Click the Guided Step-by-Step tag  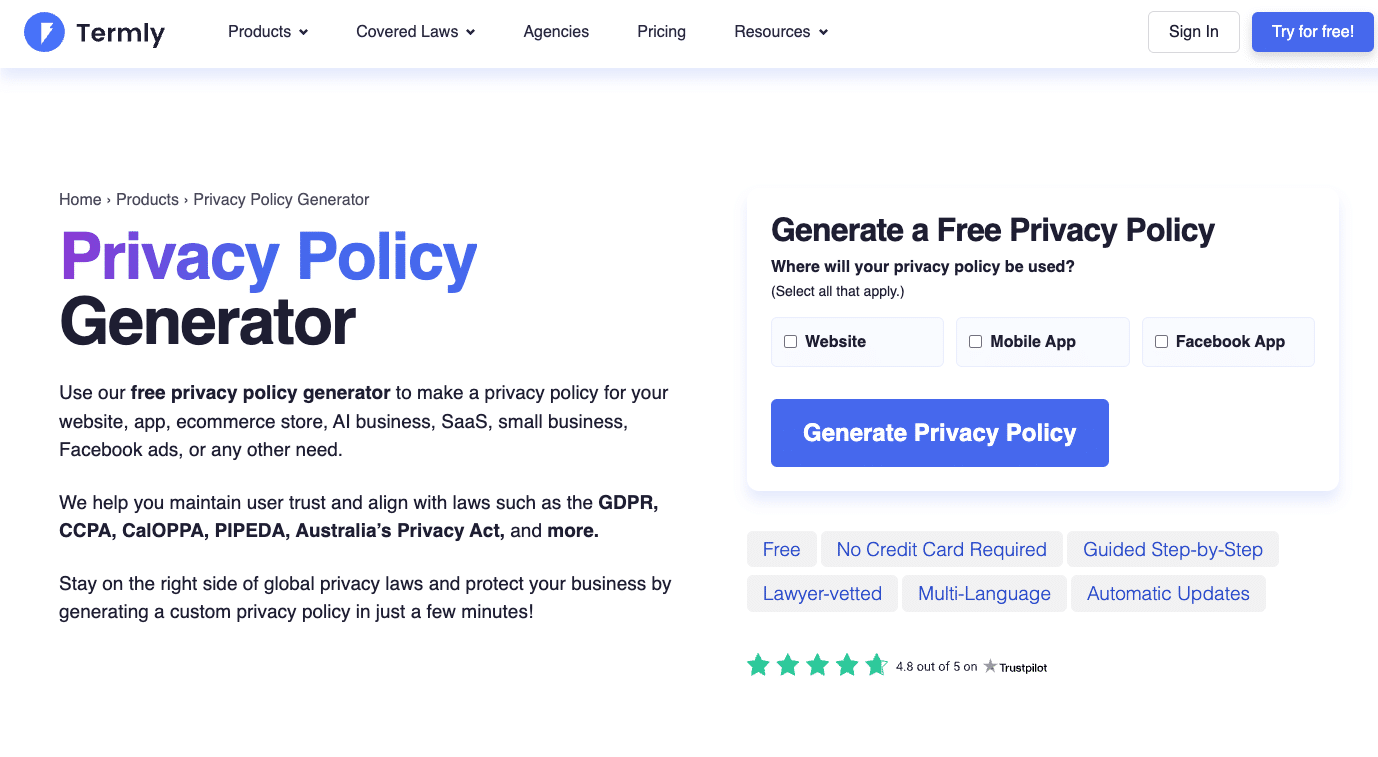coord(1172,550)
